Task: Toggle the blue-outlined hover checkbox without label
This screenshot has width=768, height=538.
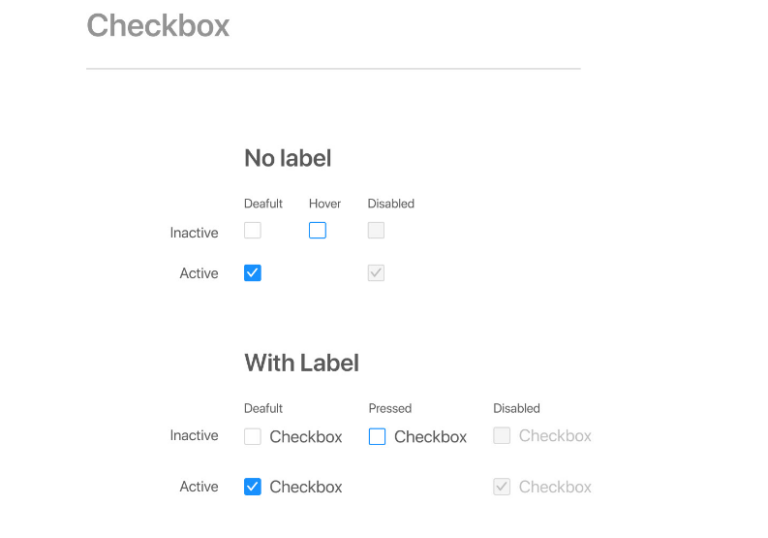Action: 317,231
